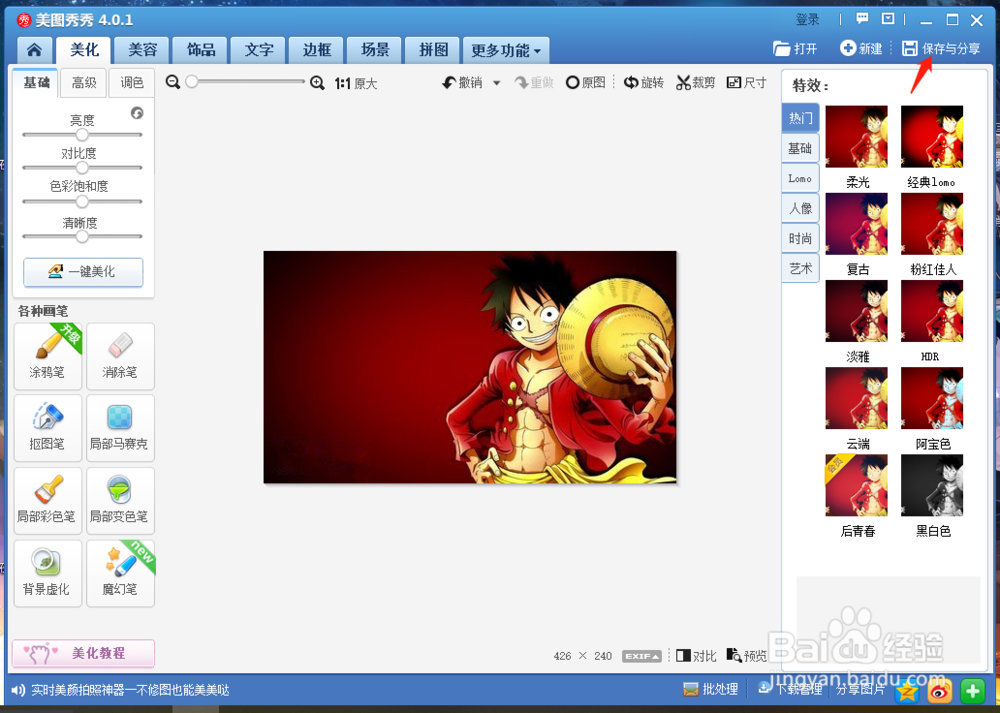Apply the 黑白色 effect thumbnail

[932, 485]
